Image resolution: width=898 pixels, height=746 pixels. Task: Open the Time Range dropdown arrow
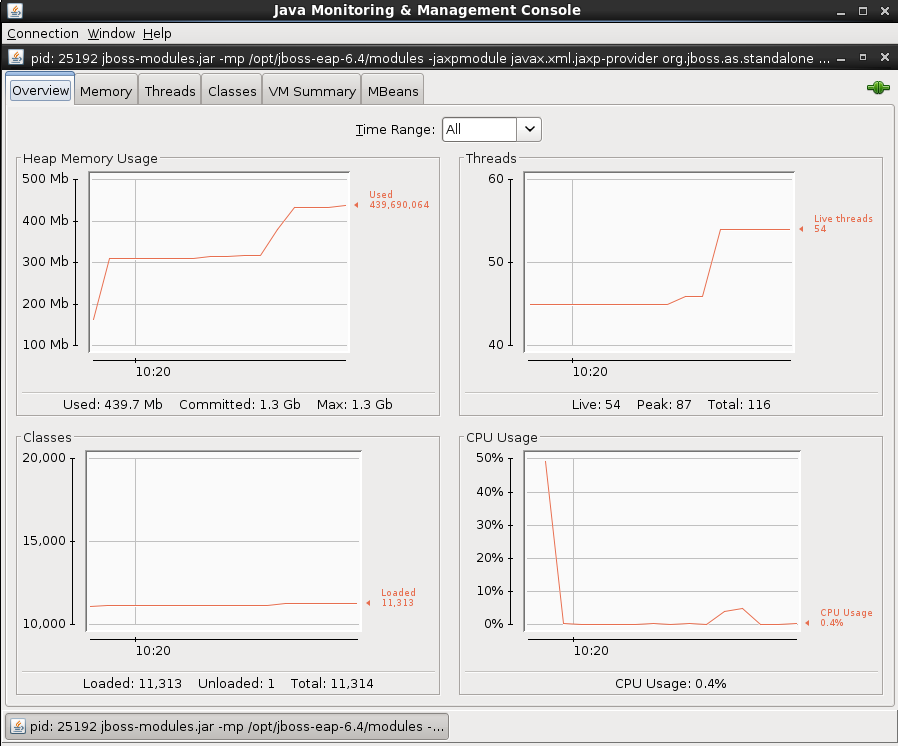(x=529, y=129)
